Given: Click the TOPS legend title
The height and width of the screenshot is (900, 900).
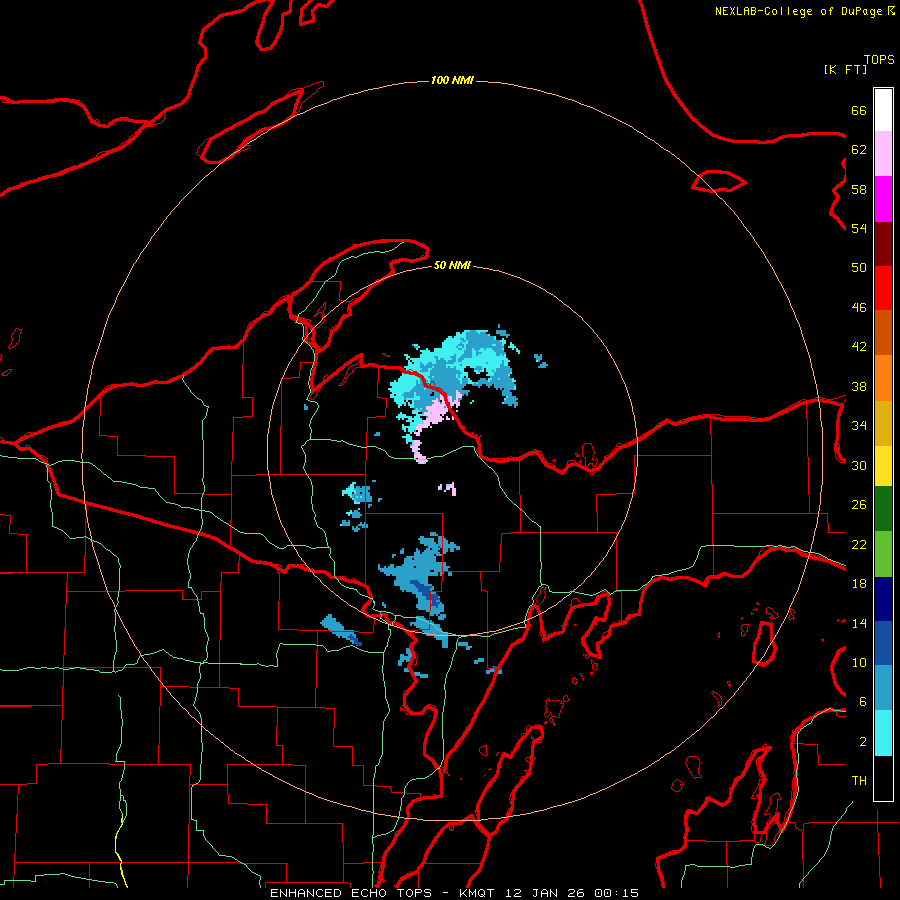Looking at the screenshot, I should click(x=879, y=59).
